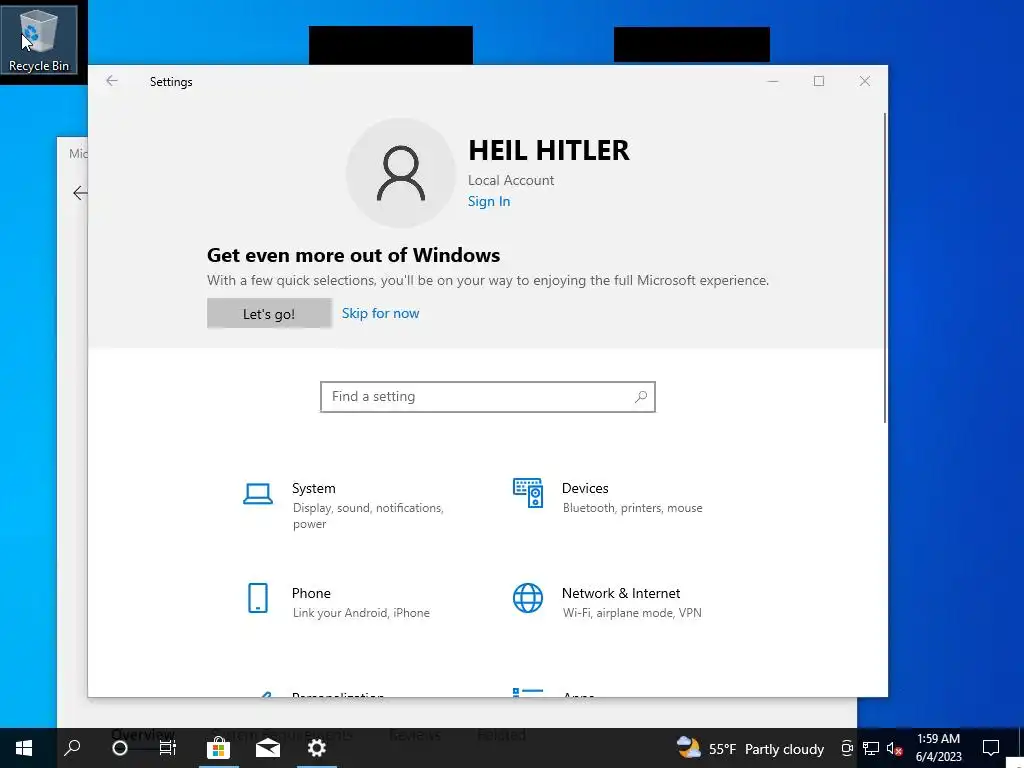Click the Meet Now tray icon
The image size is (1024, 768).
[846, 748]
